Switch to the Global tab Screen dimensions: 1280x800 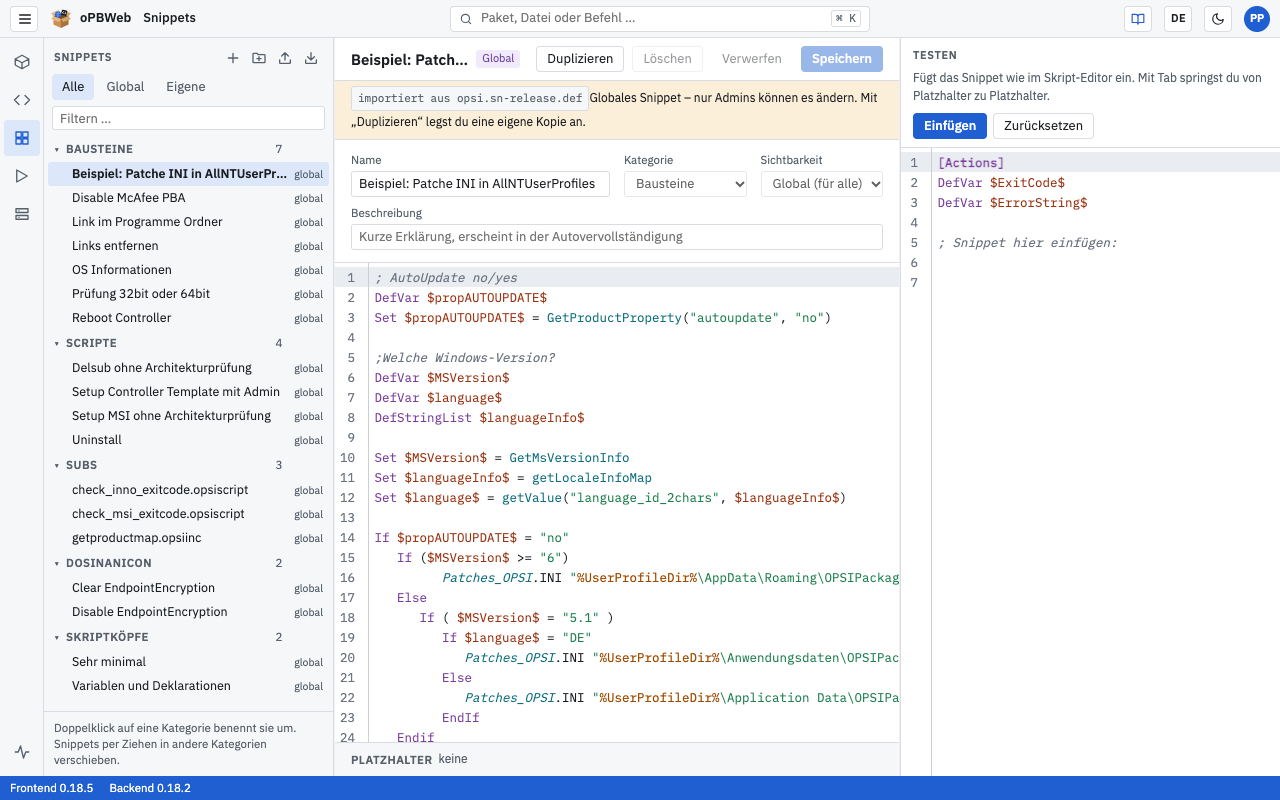pyautogui.click(x=125, y=87)
